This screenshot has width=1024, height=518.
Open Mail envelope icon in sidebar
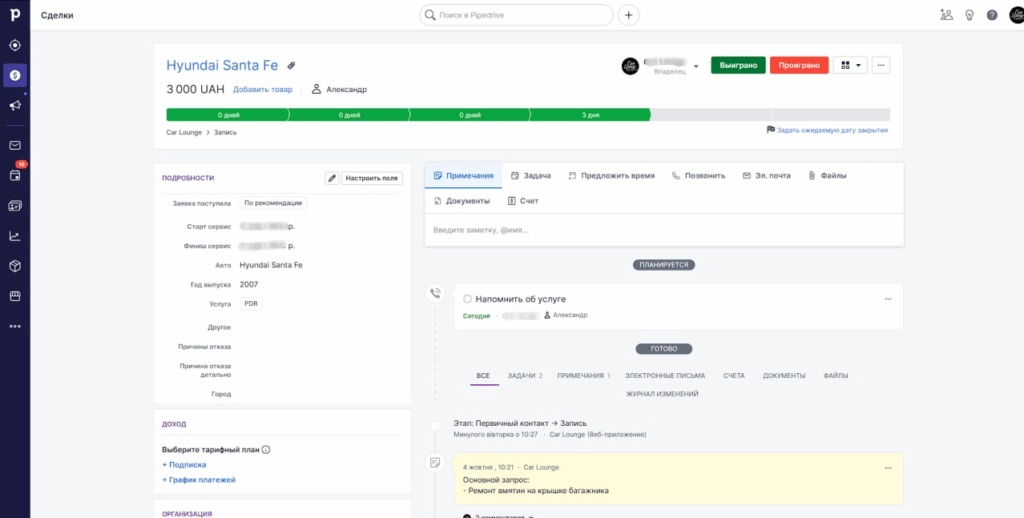(x=14, y=146)
